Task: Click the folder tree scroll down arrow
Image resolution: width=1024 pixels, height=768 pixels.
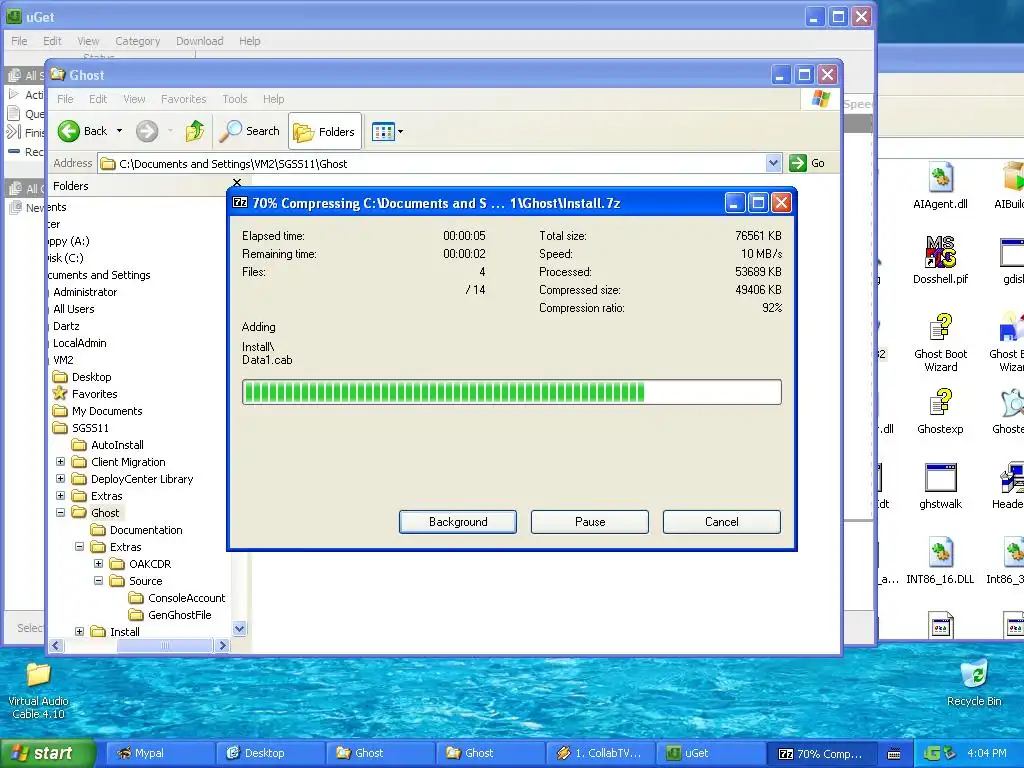Action: pos(240,629)
